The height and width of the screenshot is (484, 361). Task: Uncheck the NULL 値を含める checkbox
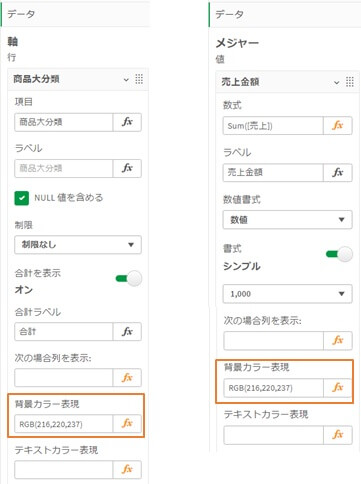(x=22, y=198)
